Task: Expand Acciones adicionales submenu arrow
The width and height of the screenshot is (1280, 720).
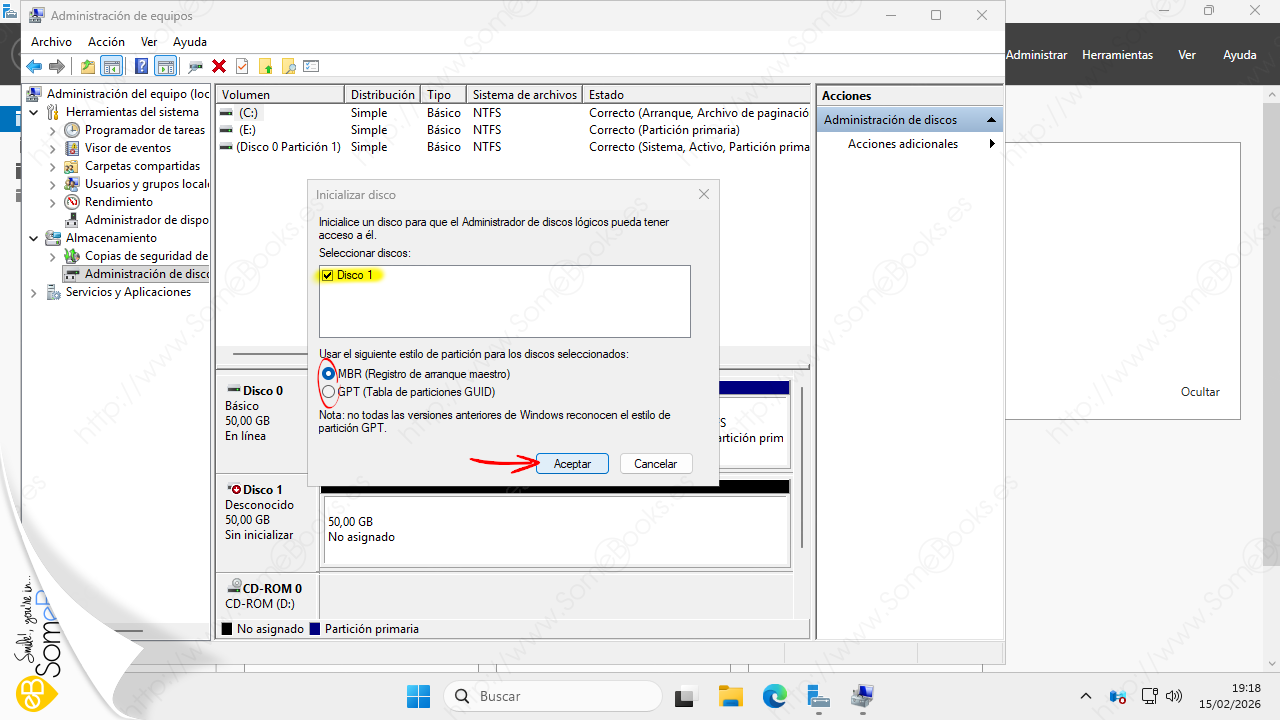Action: [992, 144]
